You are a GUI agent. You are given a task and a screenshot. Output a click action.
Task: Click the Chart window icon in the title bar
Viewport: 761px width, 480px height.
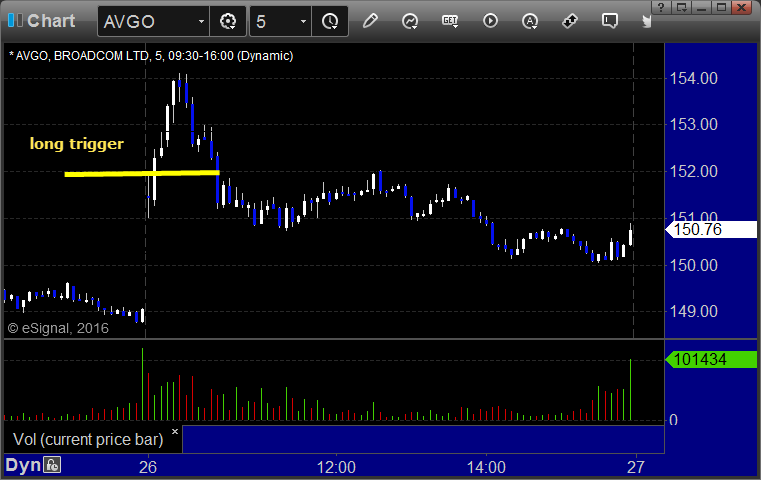(15, 21)
